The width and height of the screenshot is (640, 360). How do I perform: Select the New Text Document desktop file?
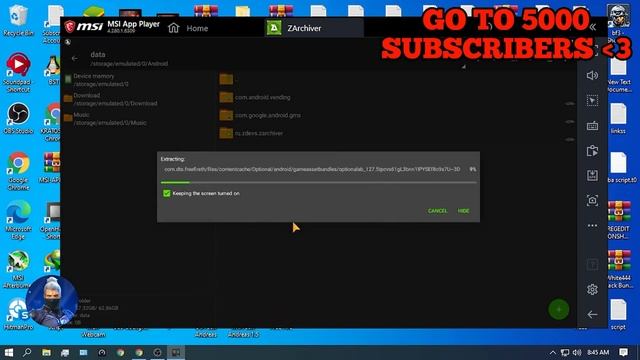click(619, 76)
